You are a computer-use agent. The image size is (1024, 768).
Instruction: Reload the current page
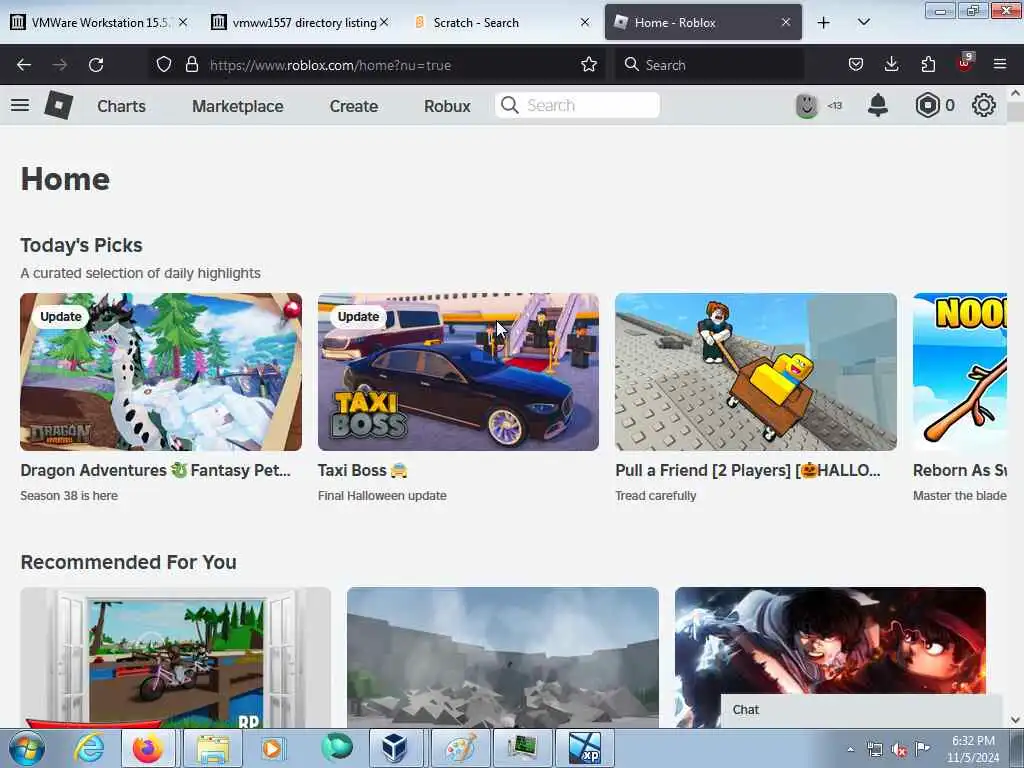pos(96,65)
